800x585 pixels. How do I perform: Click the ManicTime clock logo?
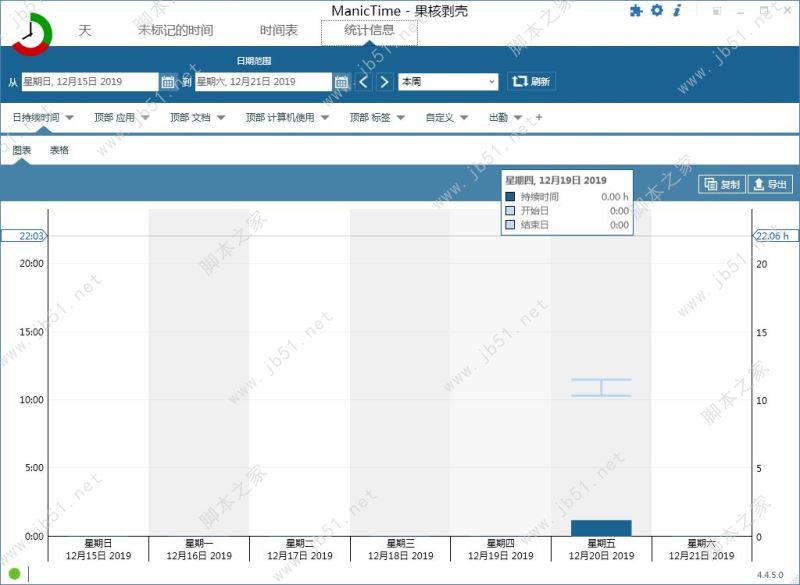point(32,35)
